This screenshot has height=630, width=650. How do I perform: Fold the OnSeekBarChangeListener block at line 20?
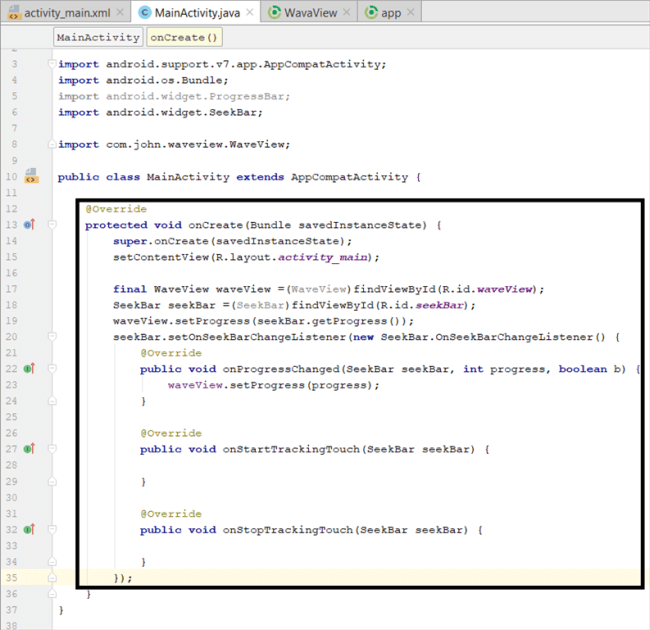[51, 337]
